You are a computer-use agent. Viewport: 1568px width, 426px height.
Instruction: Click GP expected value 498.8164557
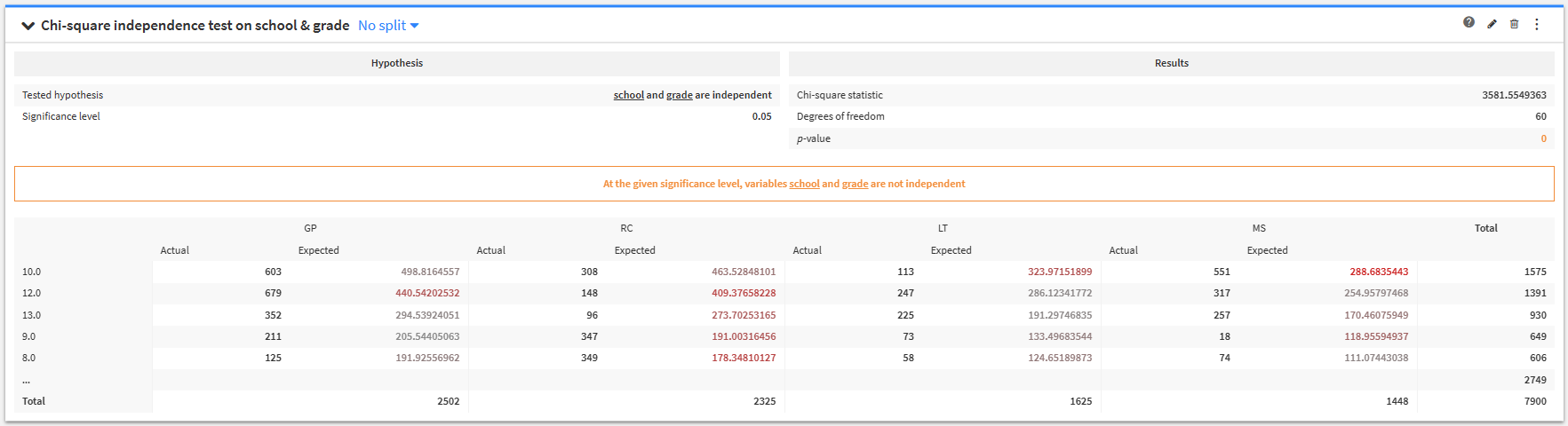click(430, 272)
